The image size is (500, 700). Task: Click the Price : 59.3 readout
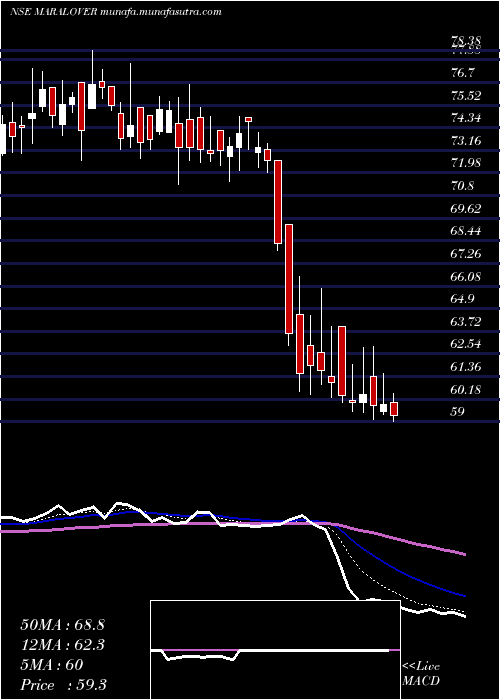coord(63,685)
